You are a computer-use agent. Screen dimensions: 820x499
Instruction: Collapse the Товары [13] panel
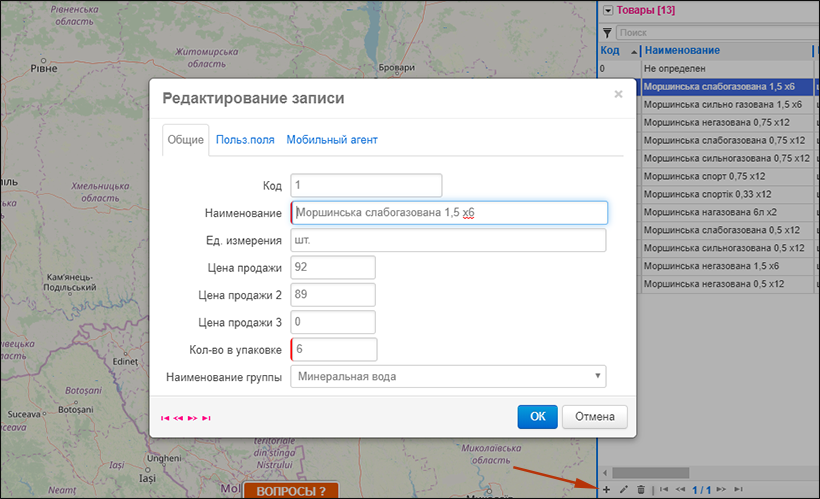[608, 10]
